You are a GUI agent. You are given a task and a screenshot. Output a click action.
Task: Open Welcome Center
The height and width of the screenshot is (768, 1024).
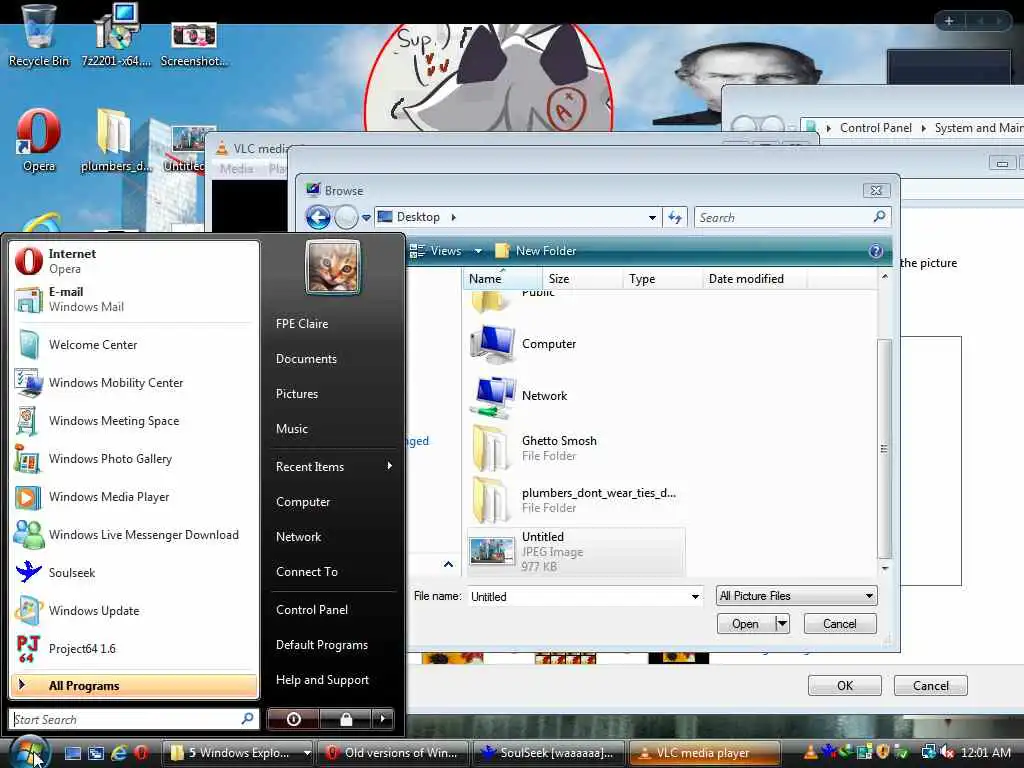pyautogui.click(x=134, y=345)
